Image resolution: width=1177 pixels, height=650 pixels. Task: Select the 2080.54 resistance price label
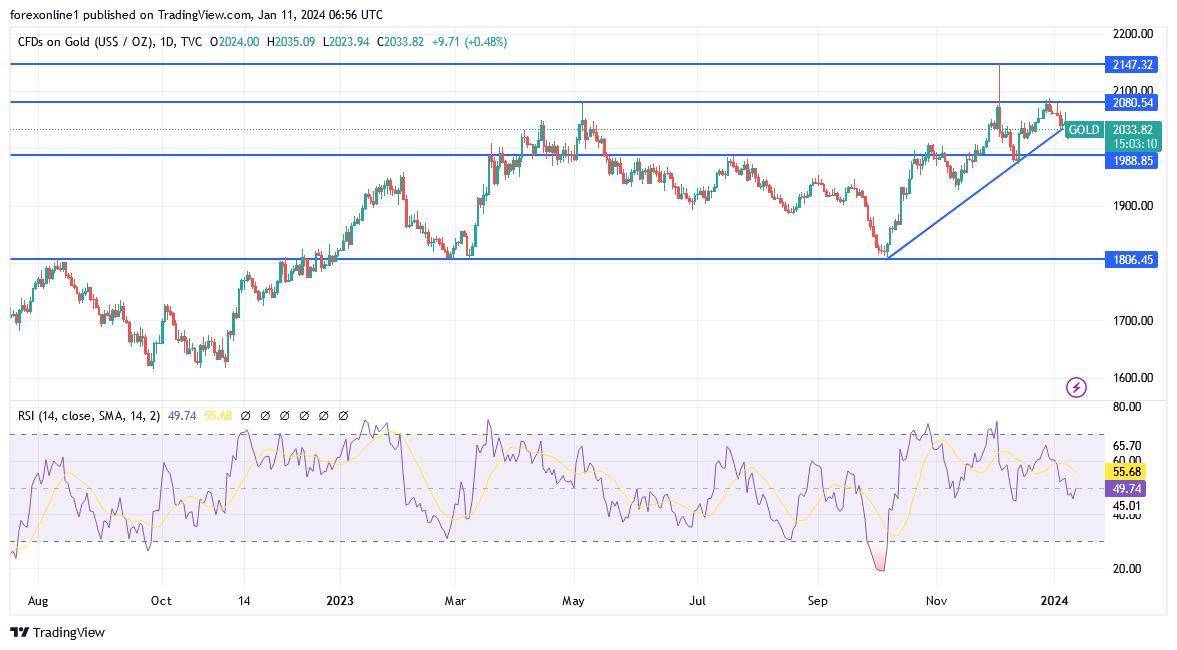pyautogui.click(x=1132, y=103)
